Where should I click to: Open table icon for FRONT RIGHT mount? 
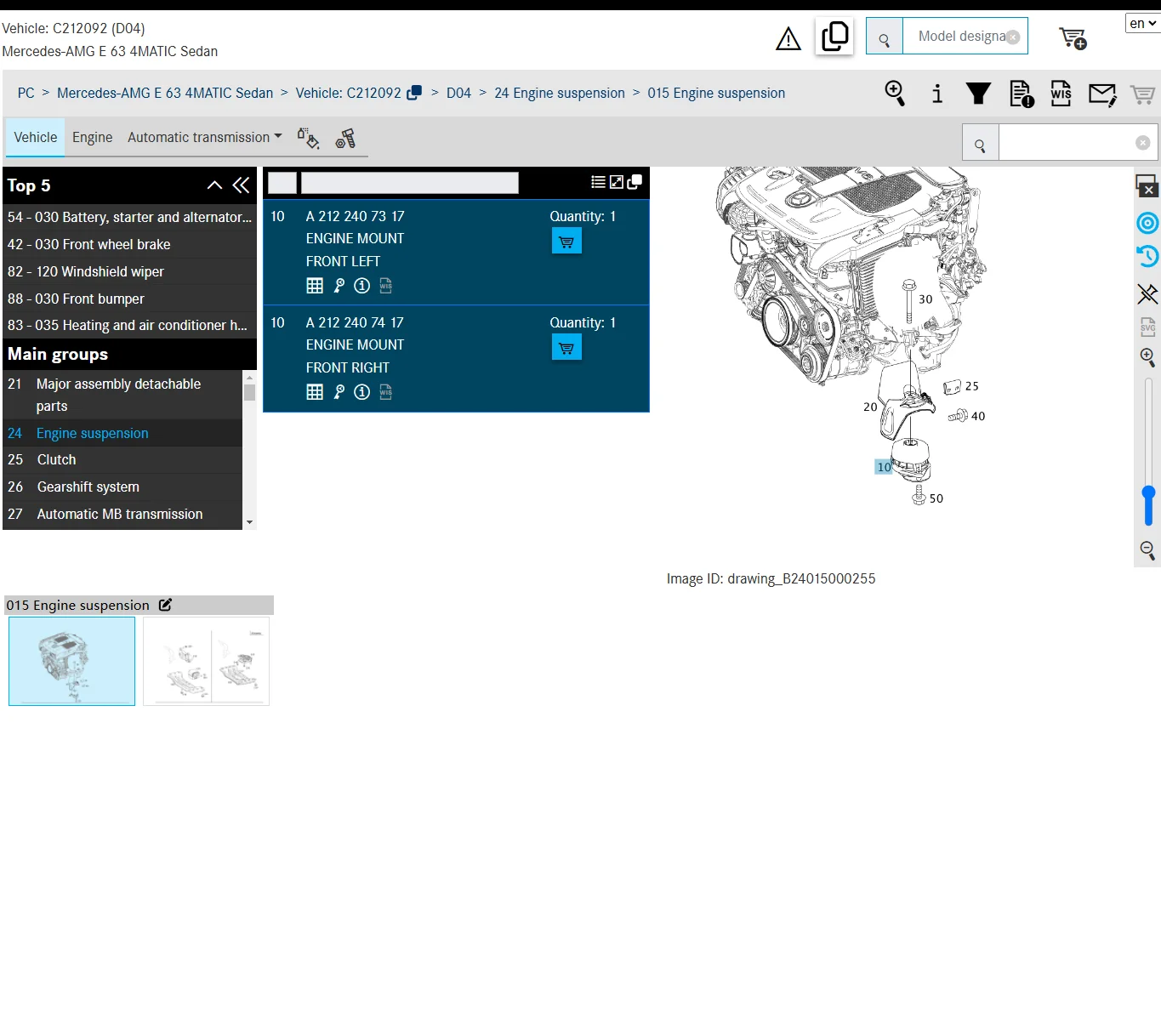[315, 392]
